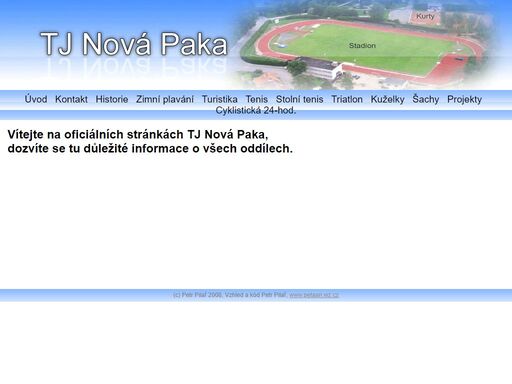The width and height of the screenshot is (512, 384).
Task: Open the Historie section
Action: point(112,99)
